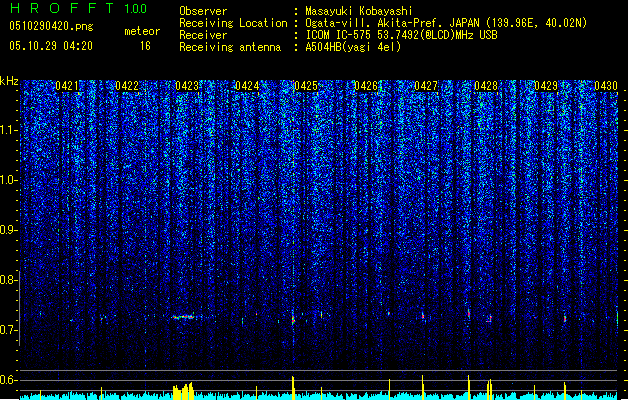Select antenna value A504HB(yagi 4el)
This screenshot has height=400, width=629.
(x=353, y=47)
